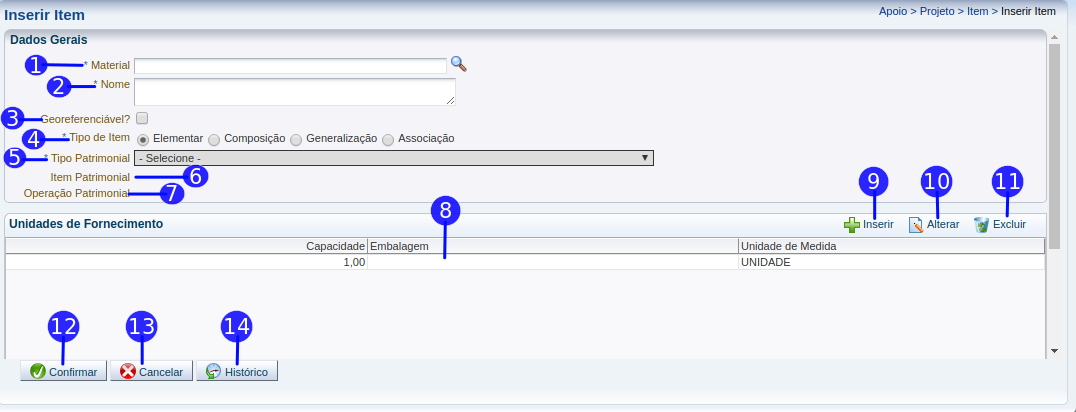Focus the Material text field
The image size is (1076, 412).
pyautogui.click(x=290, y=66)
